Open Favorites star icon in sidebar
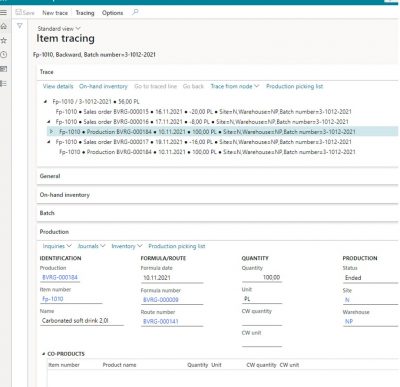Image resolution: width=400 pixels, height=387 pixels. click(3, 40)
